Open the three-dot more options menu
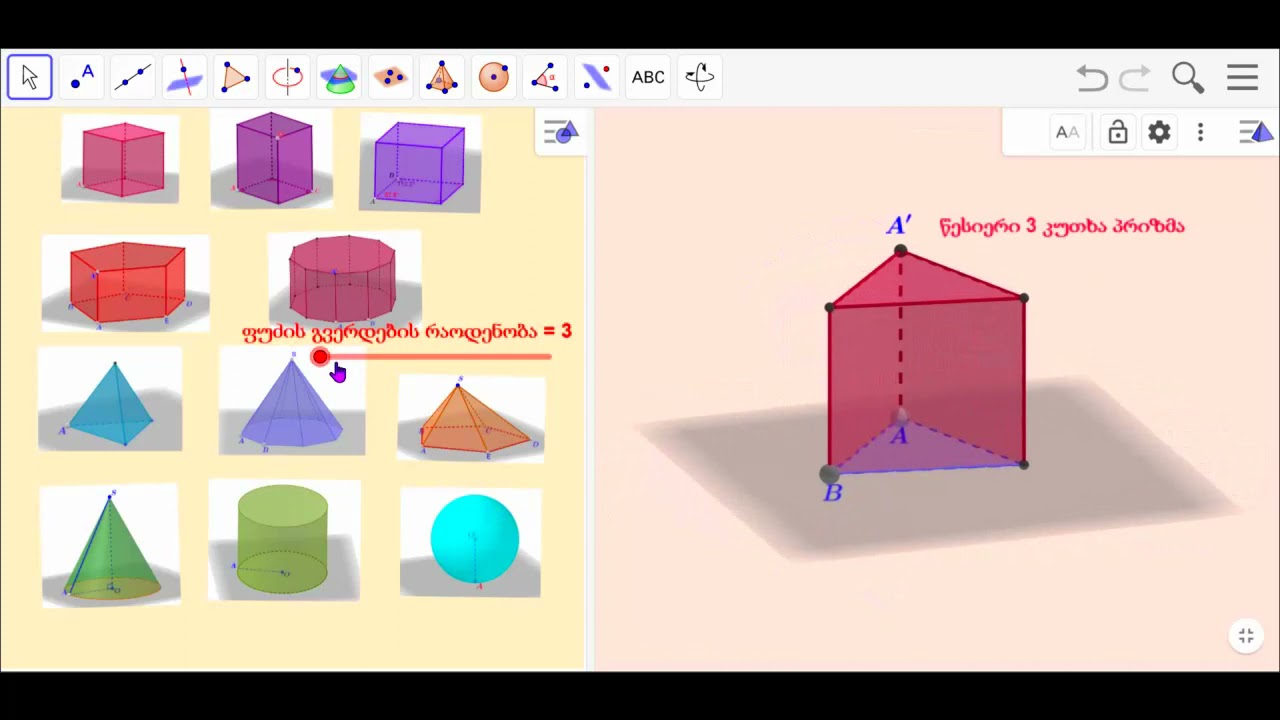This screenshot has height=720, width=1280. (x=1200, y=132)
